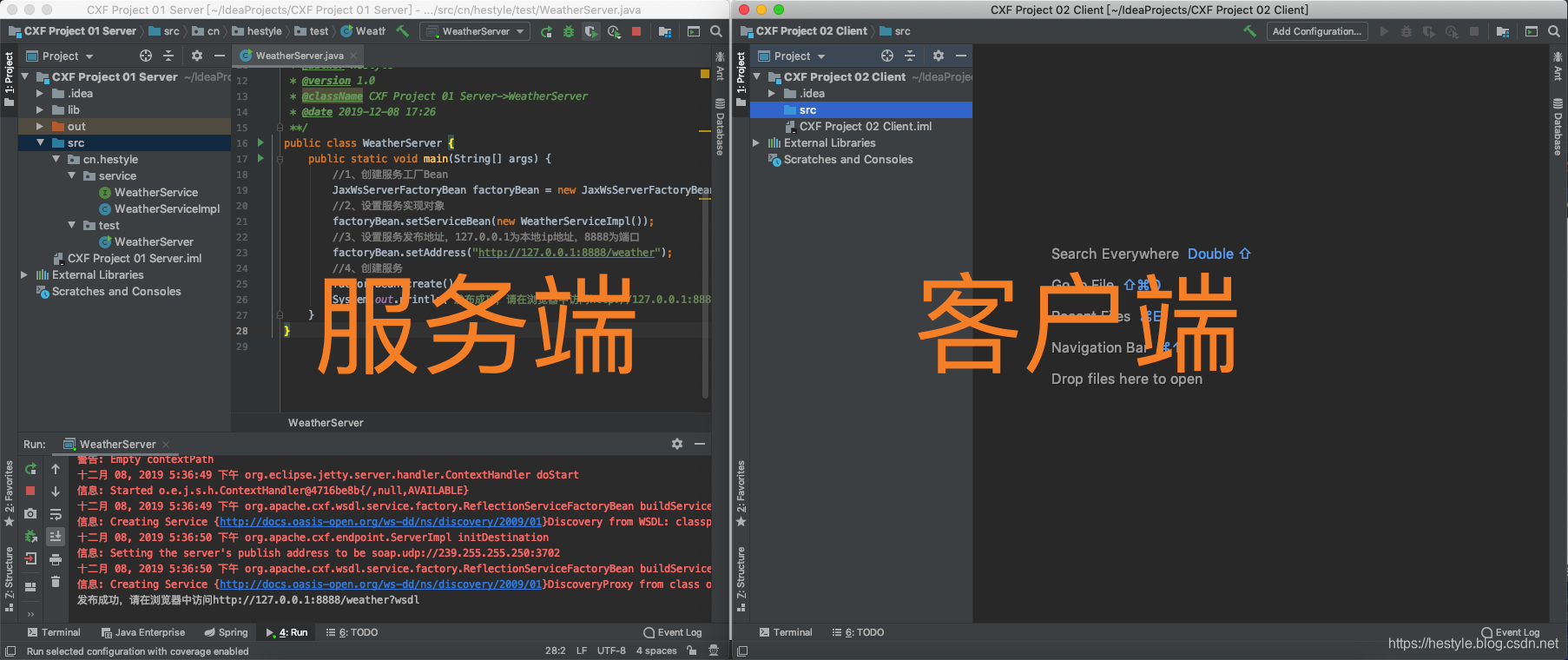The image size is (1568, 660).
Task: Open first docs.oasis-open.org link in console
Action: [380, 522]
